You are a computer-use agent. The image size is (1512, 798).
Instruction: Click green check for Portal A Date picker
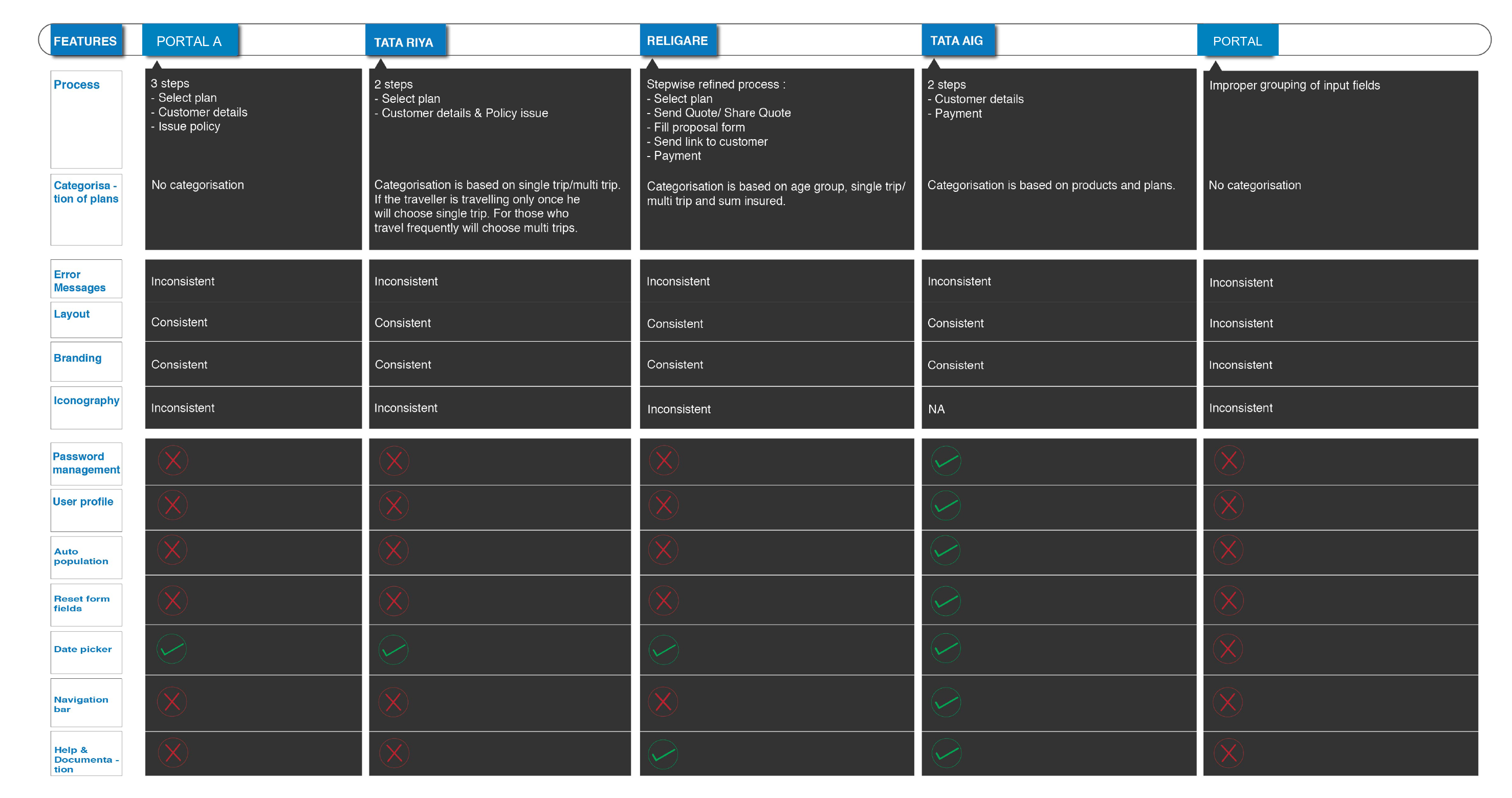pos(172,649)
